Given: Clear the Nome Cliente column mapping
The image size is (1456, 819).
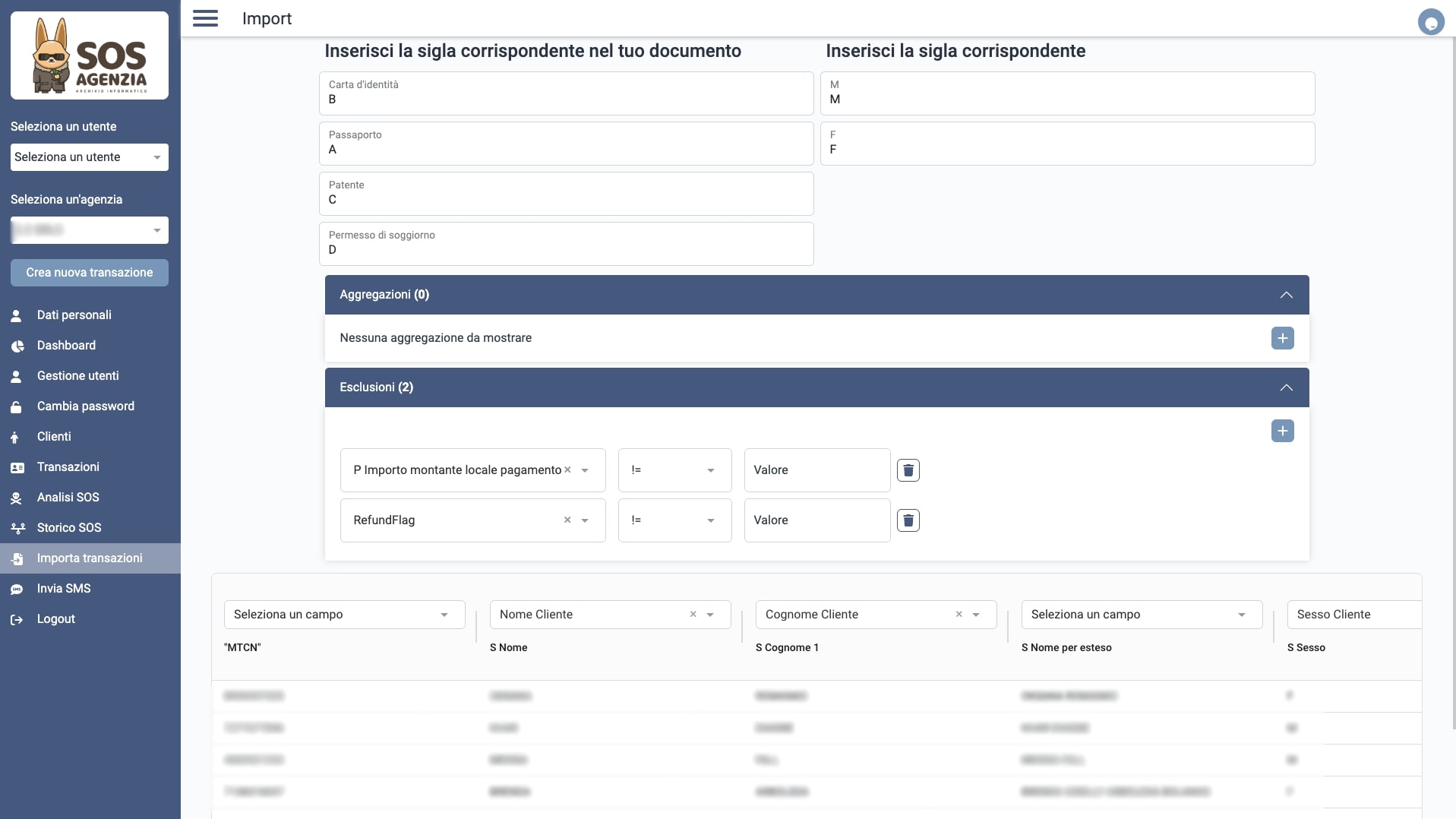Looking at the screenshot, I should 693,615.
